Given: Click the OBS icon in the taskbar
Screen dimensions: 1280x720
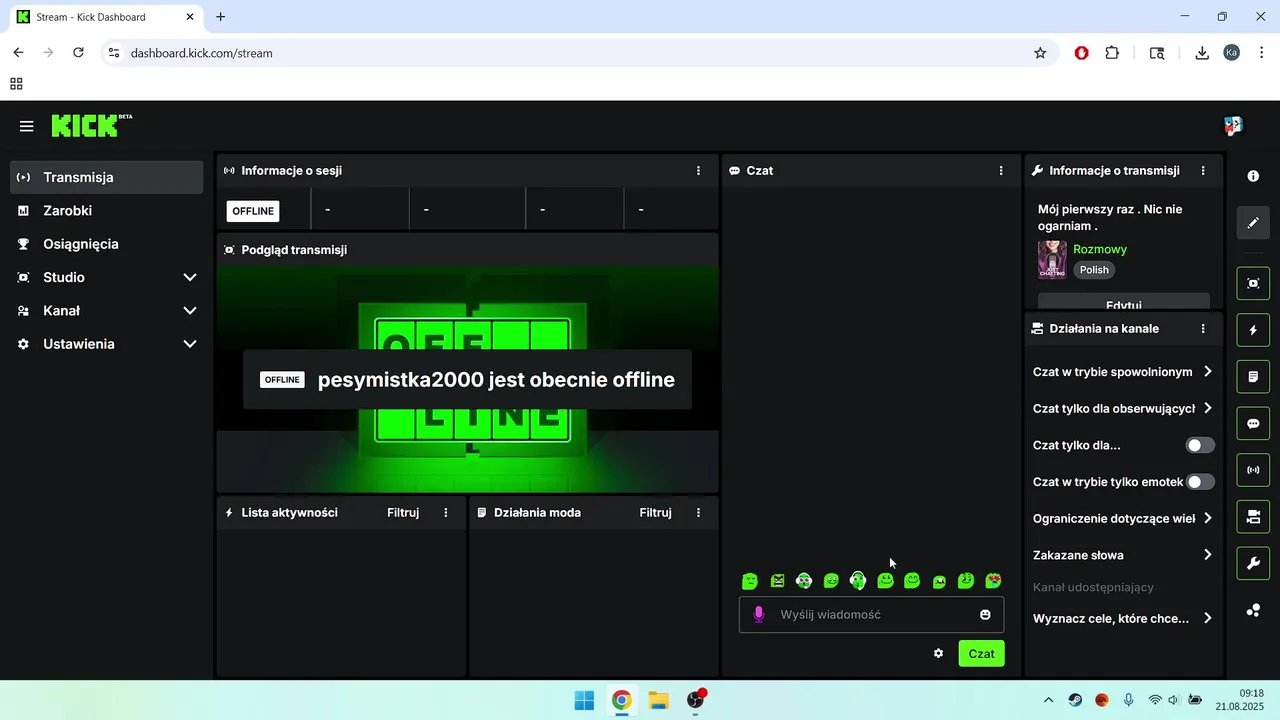Looking at the screenshot, I should [x=696, y=700].
